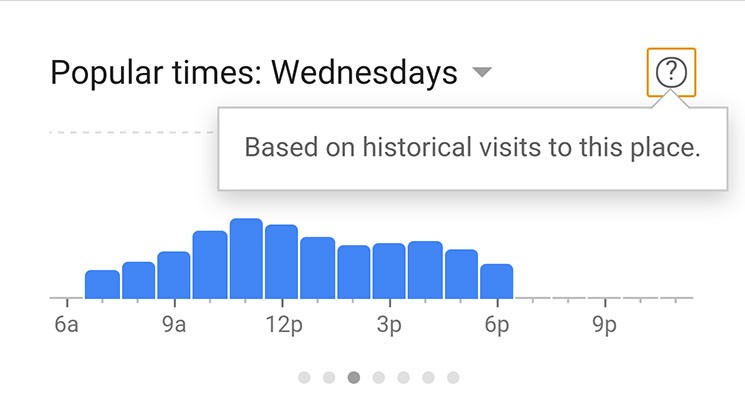Screen dimensions: 745x420
Task: Open the Wednesdays day dropdown arrow
Action: [x=482, y=72]
